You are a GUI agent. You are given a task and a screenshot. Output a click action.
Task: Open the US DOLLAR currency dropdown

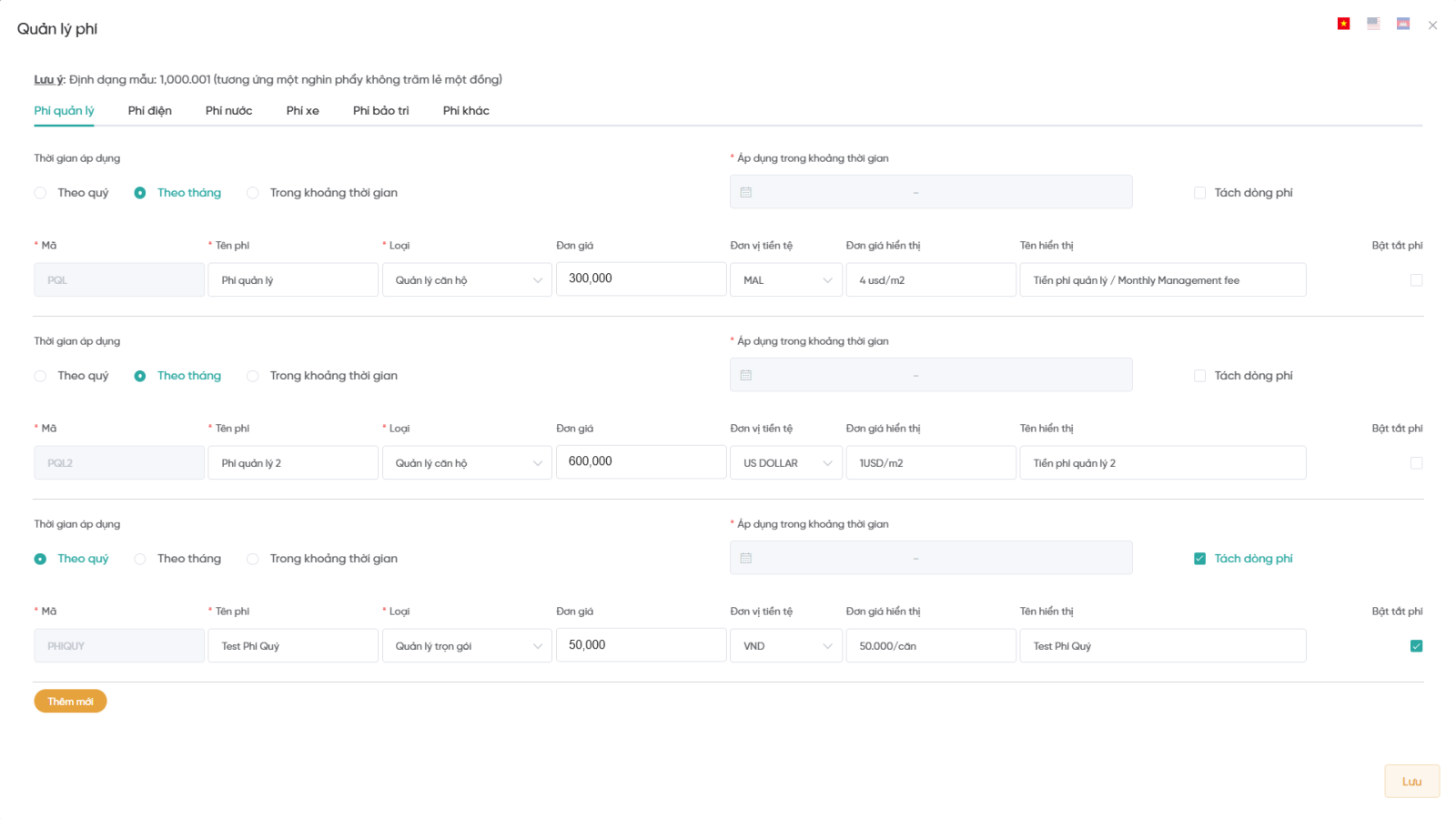click(785, 463)
